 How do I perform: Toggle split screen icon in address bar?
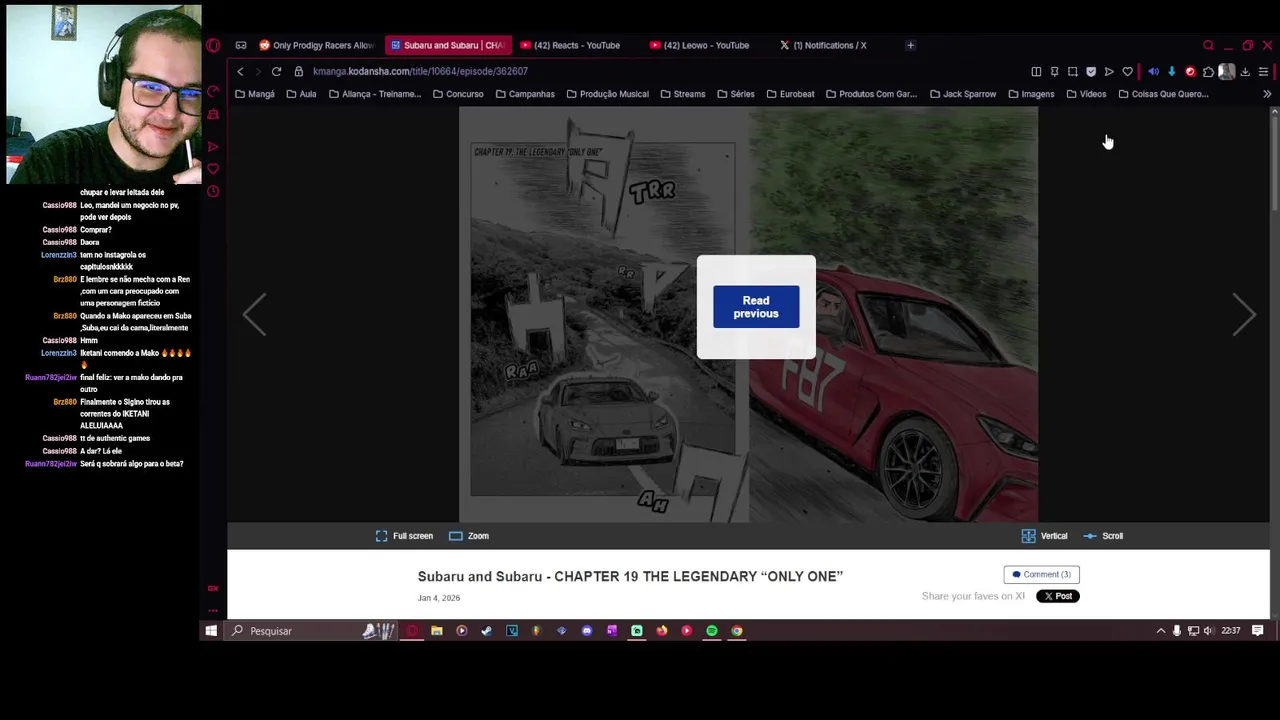point(1036,71)
